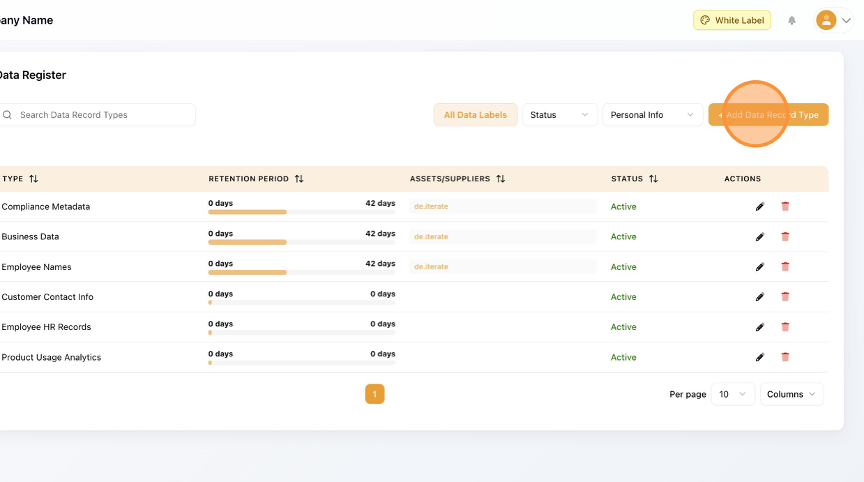Expand the Personal Info dropdown

coord(651,115)
